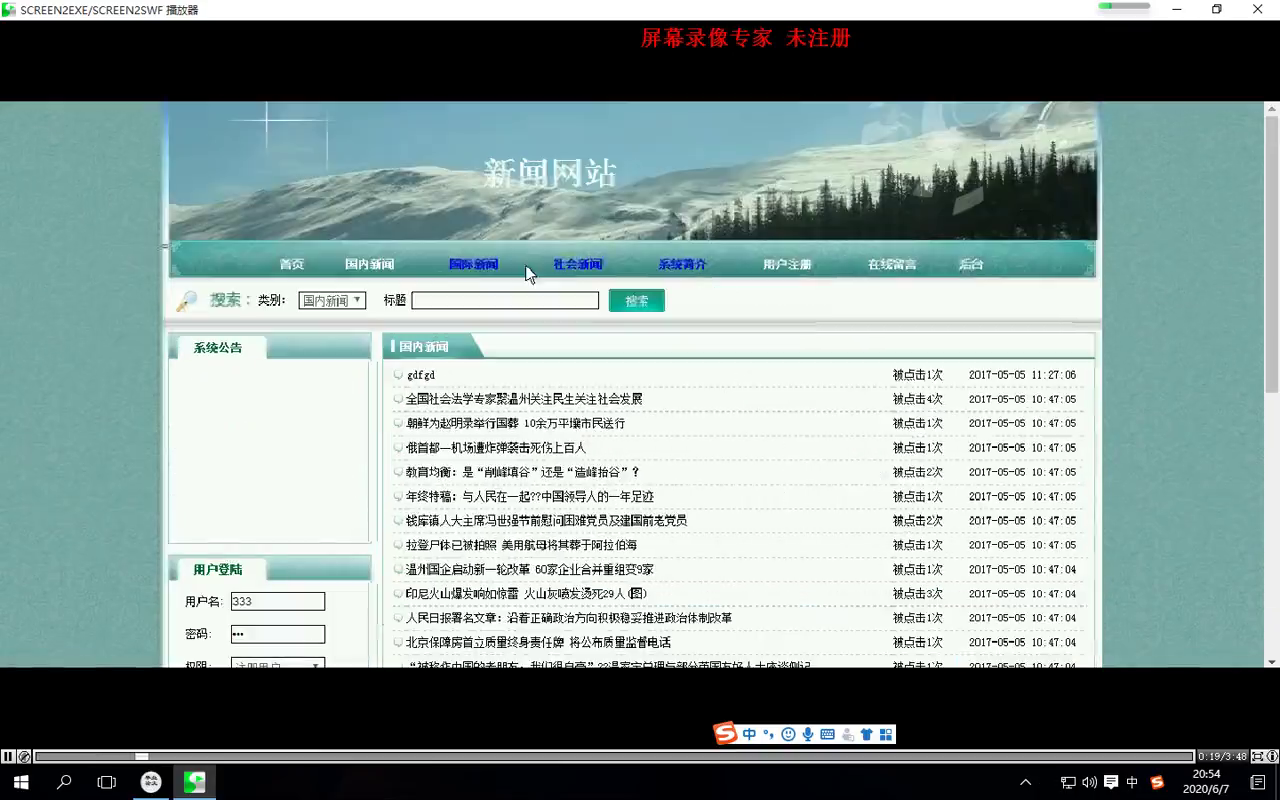Click the green 搜索 button
The width and height of the screenshot is (1280, 800).
pyautogui.click(x=636, y=300)
